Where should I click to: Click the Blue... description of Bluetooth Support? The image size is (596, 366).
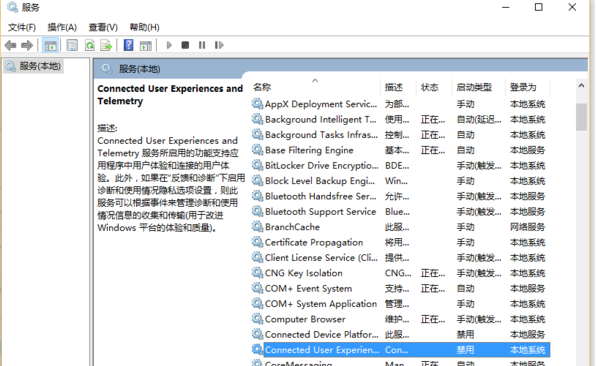[397, 212]
